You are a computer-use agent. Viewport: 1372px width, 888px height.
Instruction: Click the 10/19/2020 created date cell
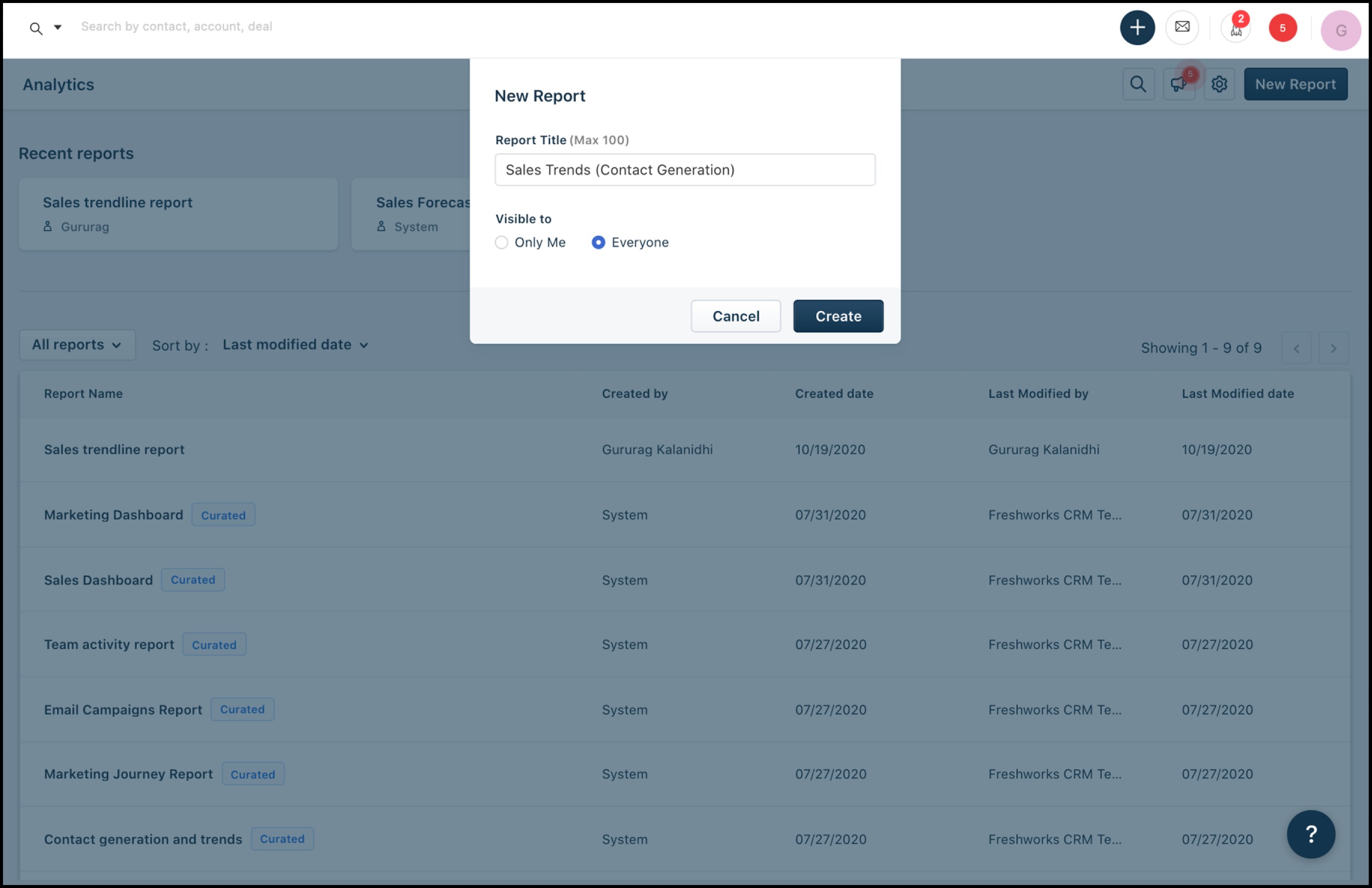(830, 449)
